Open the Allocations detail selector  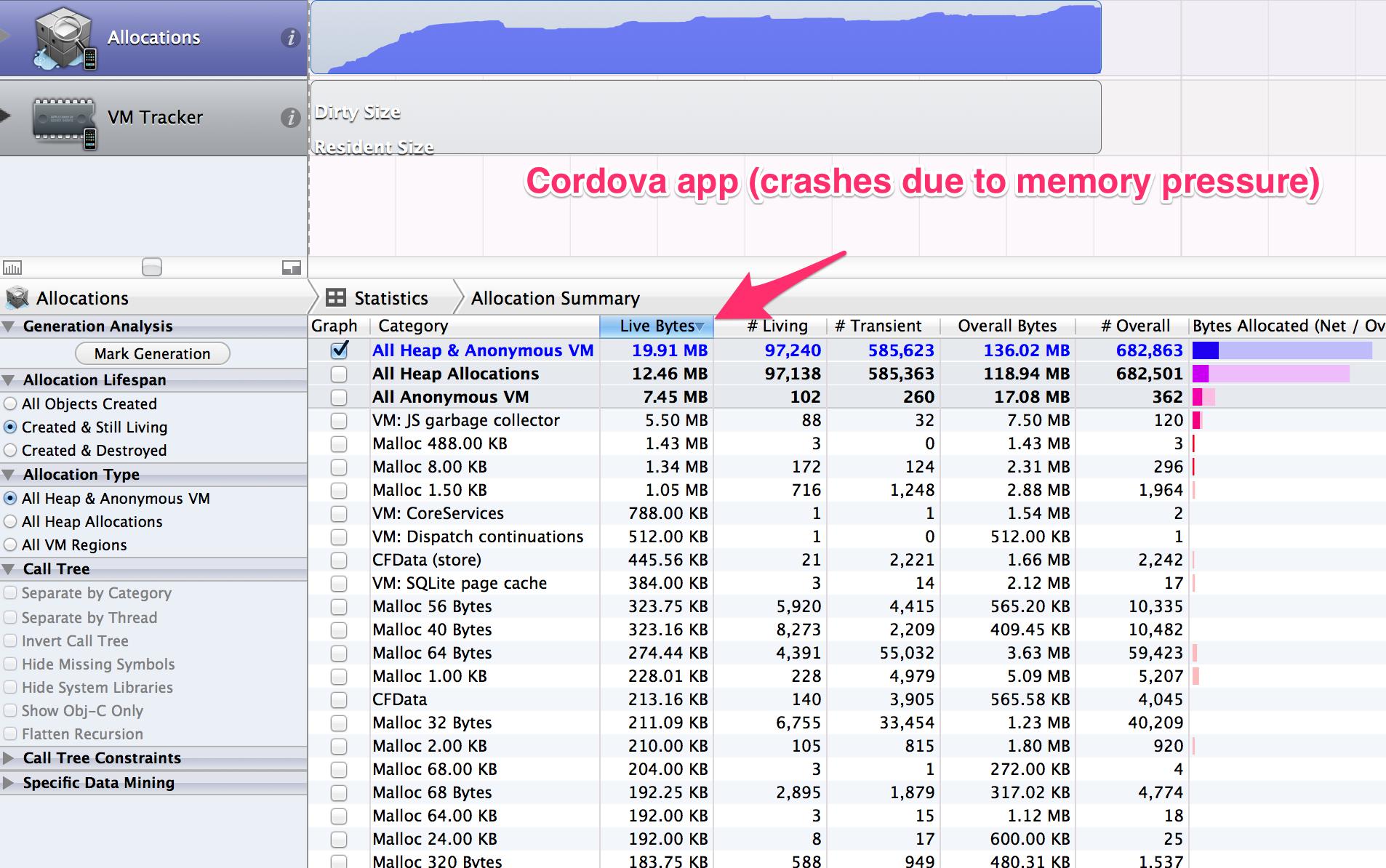coord(82,298)
